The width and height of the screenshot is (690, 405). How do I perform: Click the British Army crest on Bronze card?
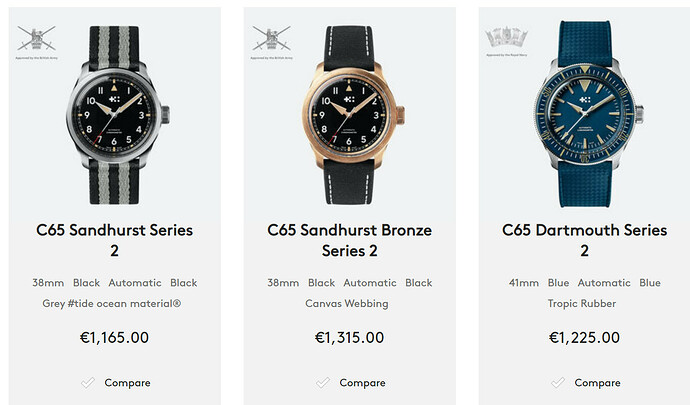(x=272, y=39)
